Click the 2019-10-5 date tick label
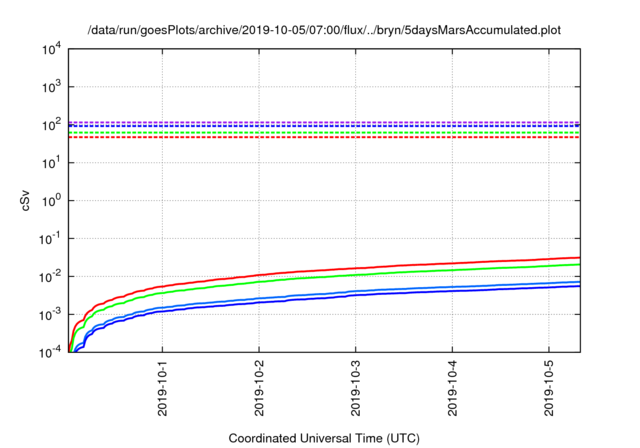The width and height of the screenshot is (640, 448). pos(549,388)
